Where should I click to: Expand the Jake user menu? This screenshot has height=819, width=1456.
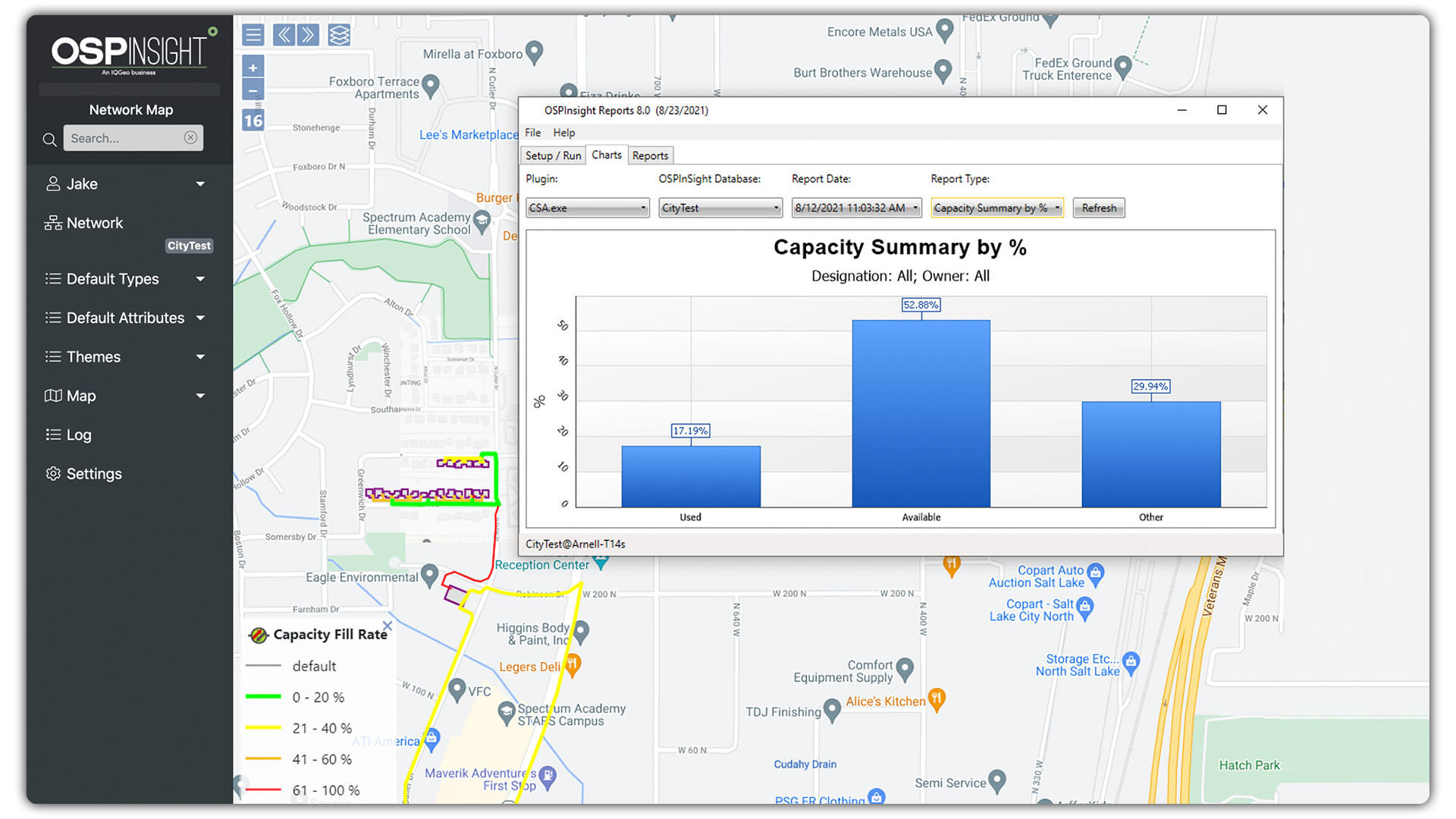(x=200, y=184)
